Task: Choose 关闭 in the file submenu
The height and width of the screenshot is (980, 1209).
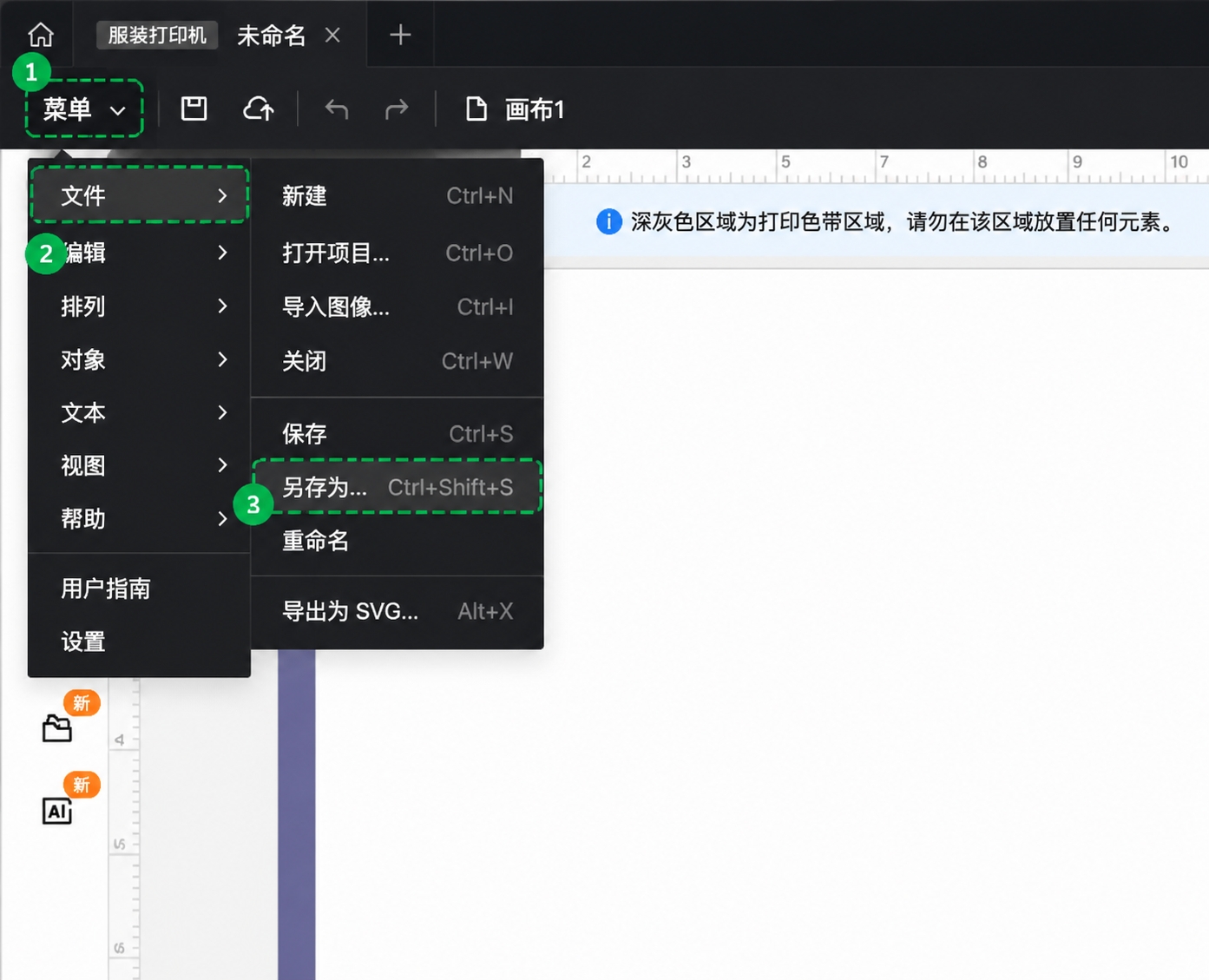Action: point(398,361)
